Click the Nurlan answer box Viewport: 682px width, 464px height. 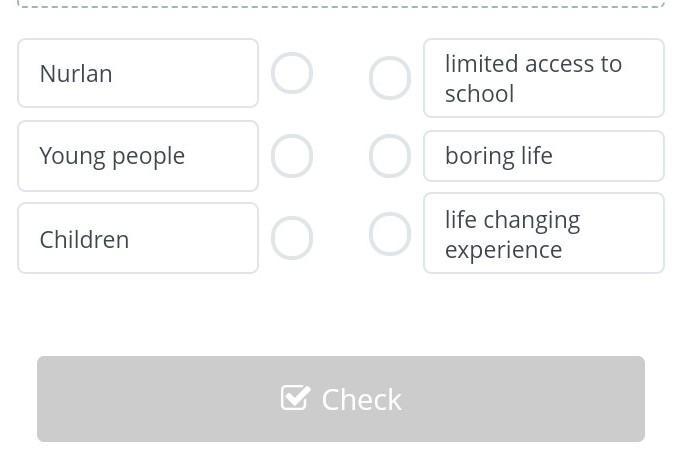pos(138,73)
